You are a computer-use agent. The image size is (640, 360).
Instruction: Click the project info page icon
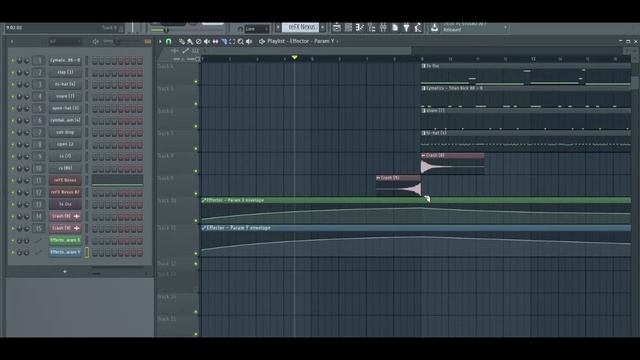coord(395,27)
